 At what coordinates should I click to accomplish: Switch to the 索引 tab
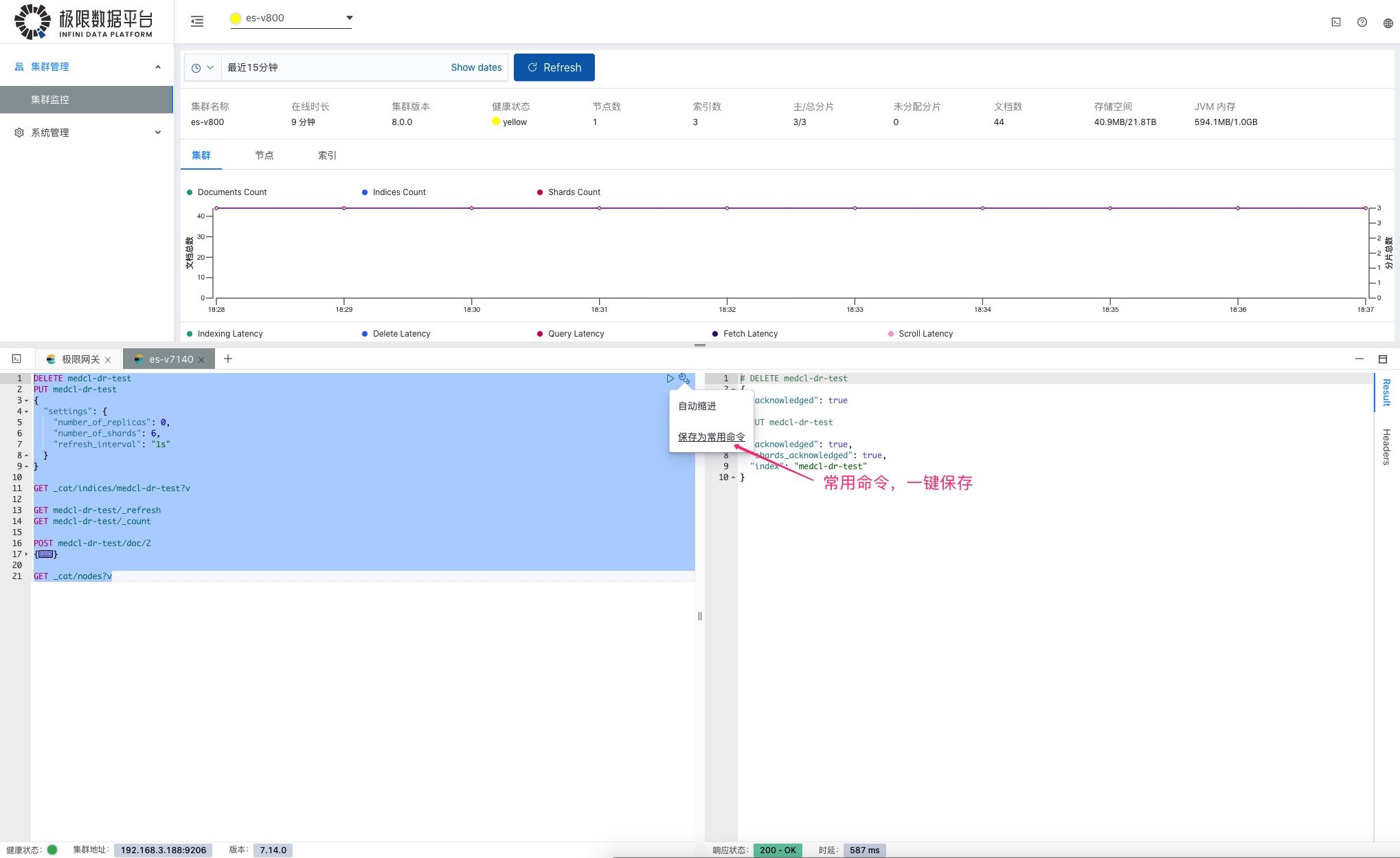(x=328, y=155)
